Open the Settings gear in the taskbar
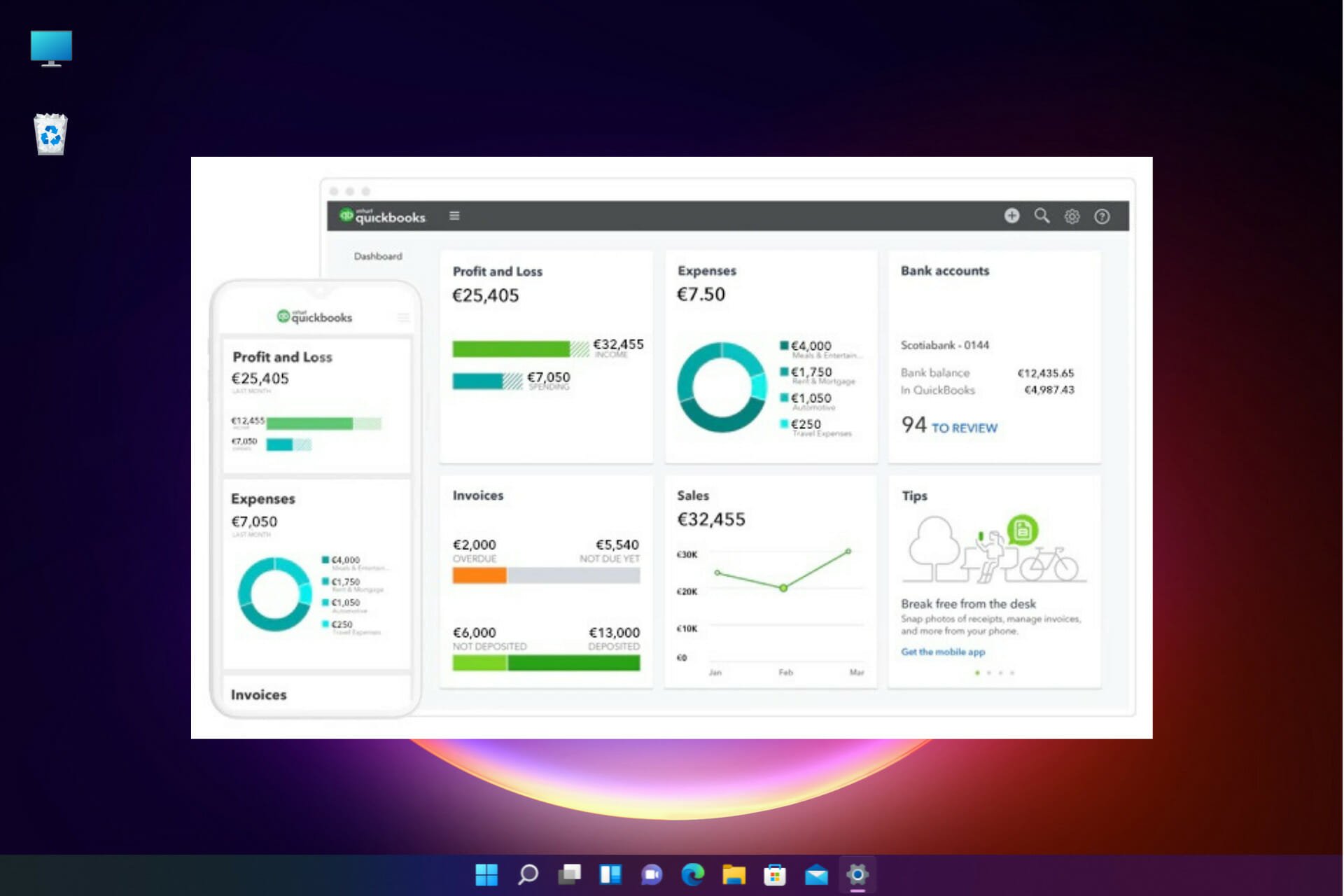The image size is (1344, 896). click(857, 874)
